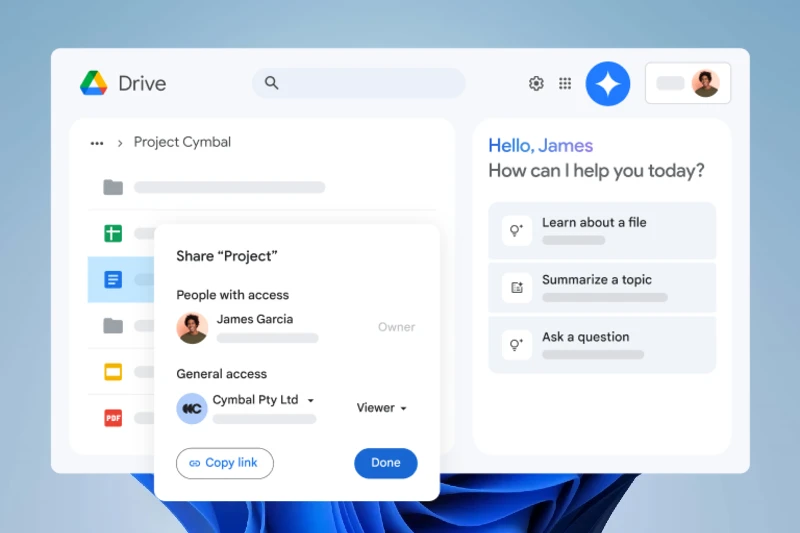Open the top folder icon in list
Image resolution: width=800 pixels, height=533 pixels.
pos(113,187)
